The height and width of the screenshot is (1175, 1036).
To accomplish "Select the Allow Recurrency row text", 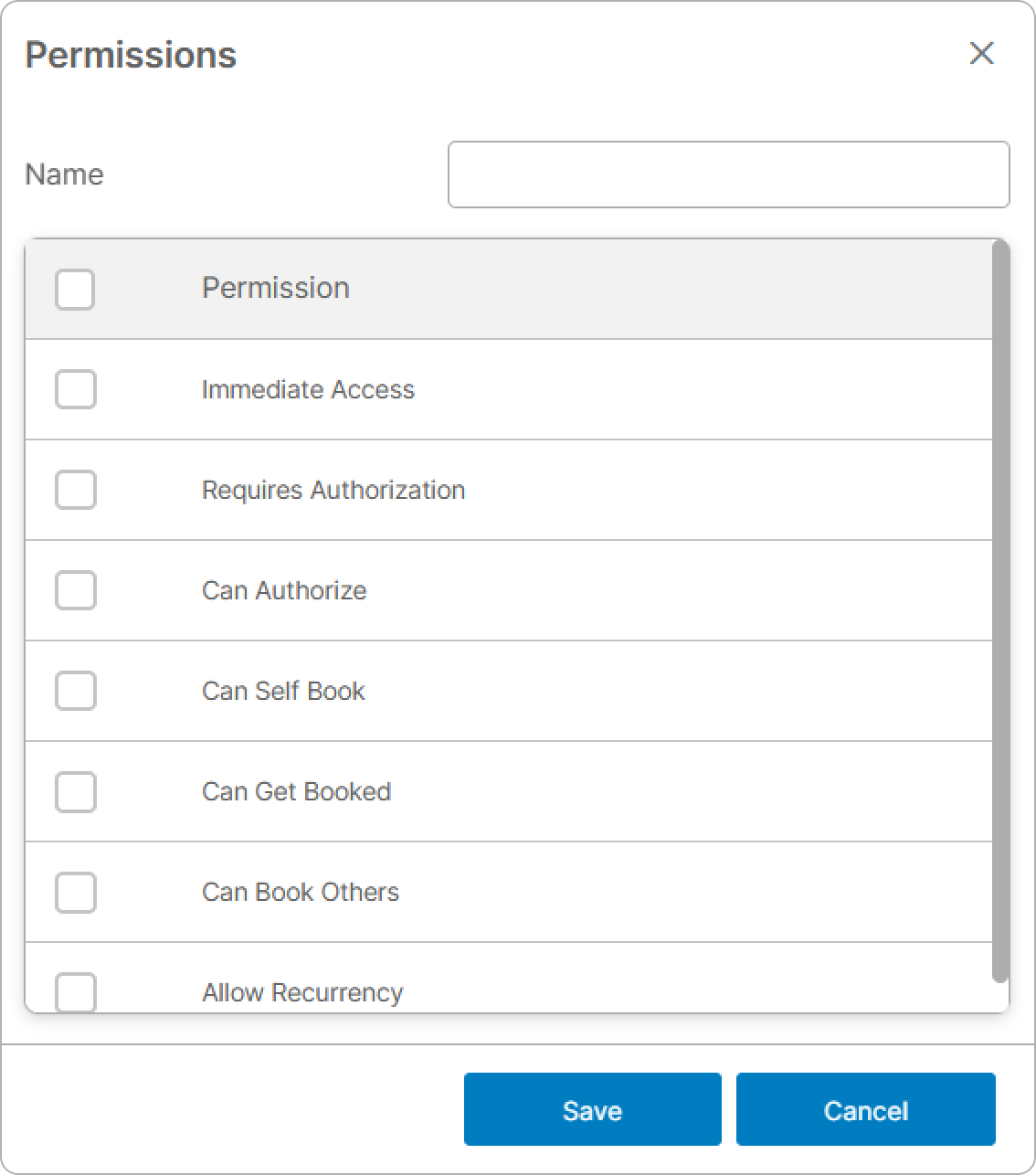I will [302, 992].
